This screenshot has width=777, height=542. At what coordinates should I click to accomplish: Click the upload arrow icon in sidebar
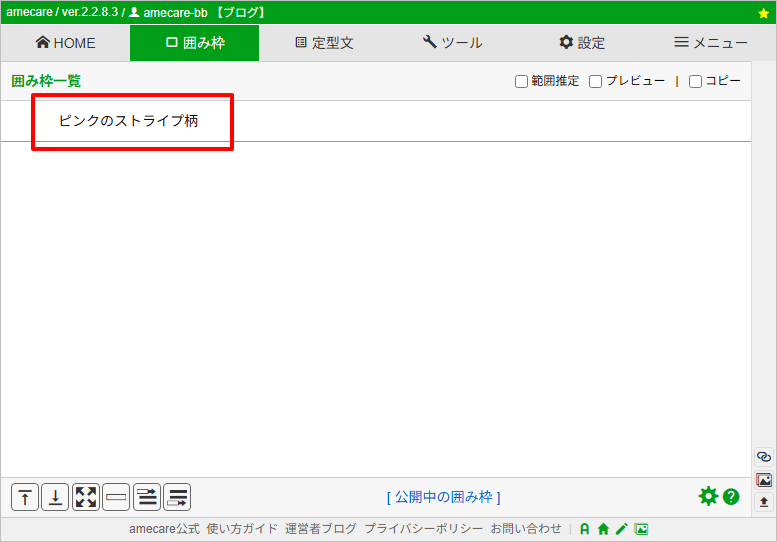(x=764, y=501)
